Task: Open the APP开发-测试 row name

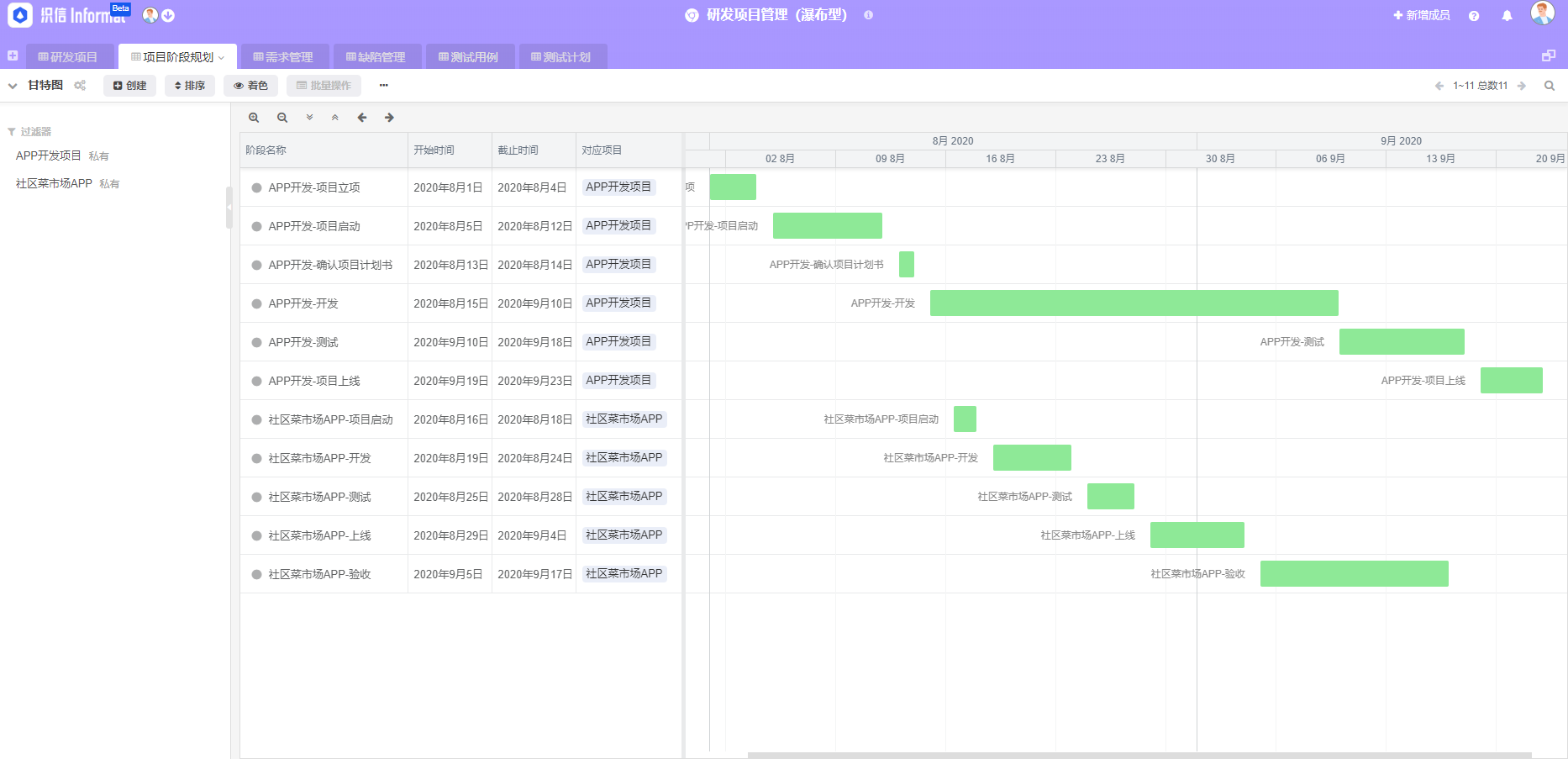Action: pyautogui.click(x=303, y=342)
